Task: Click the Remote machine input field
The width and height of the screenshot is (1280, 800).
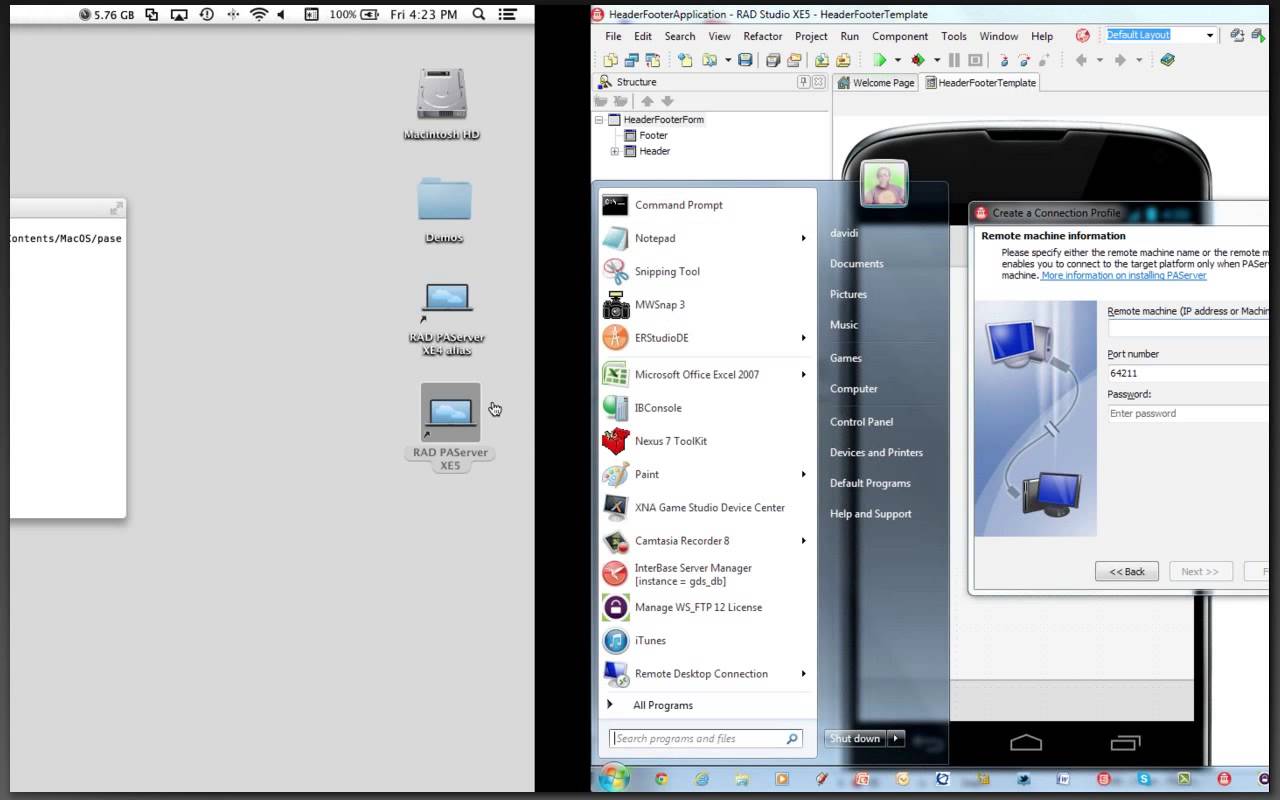Action: click(x=1188, y=329)
